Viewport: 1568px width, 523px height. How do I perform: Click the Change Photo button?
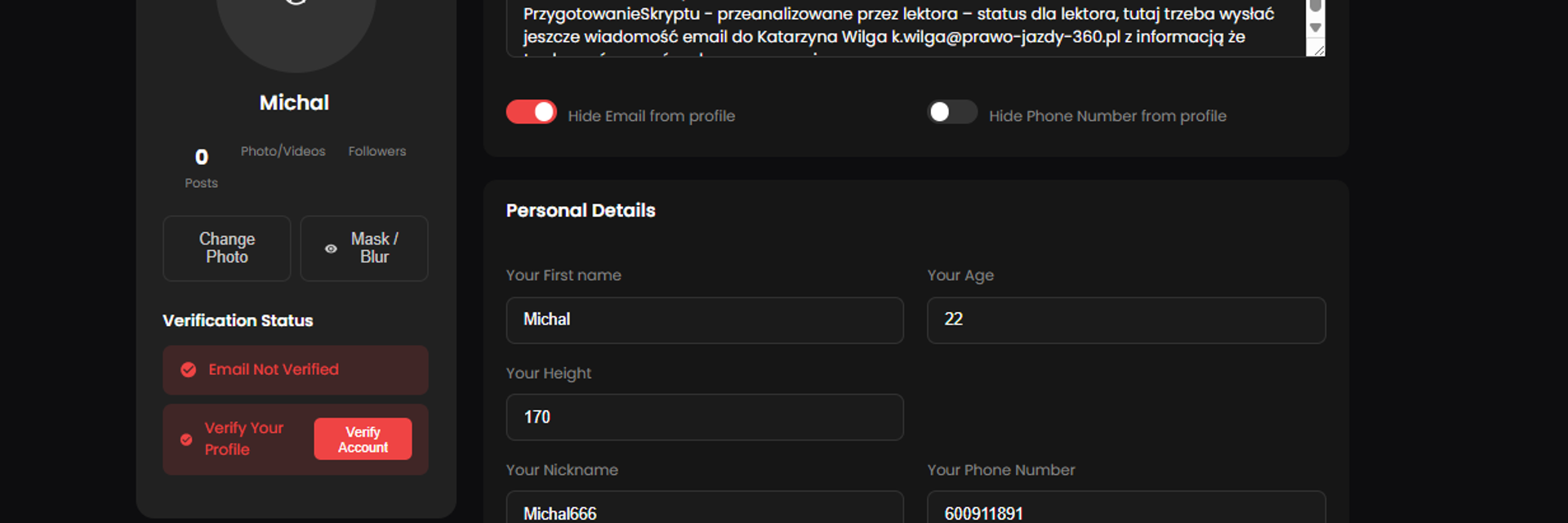pyautogui.click(x=227, y=248)
